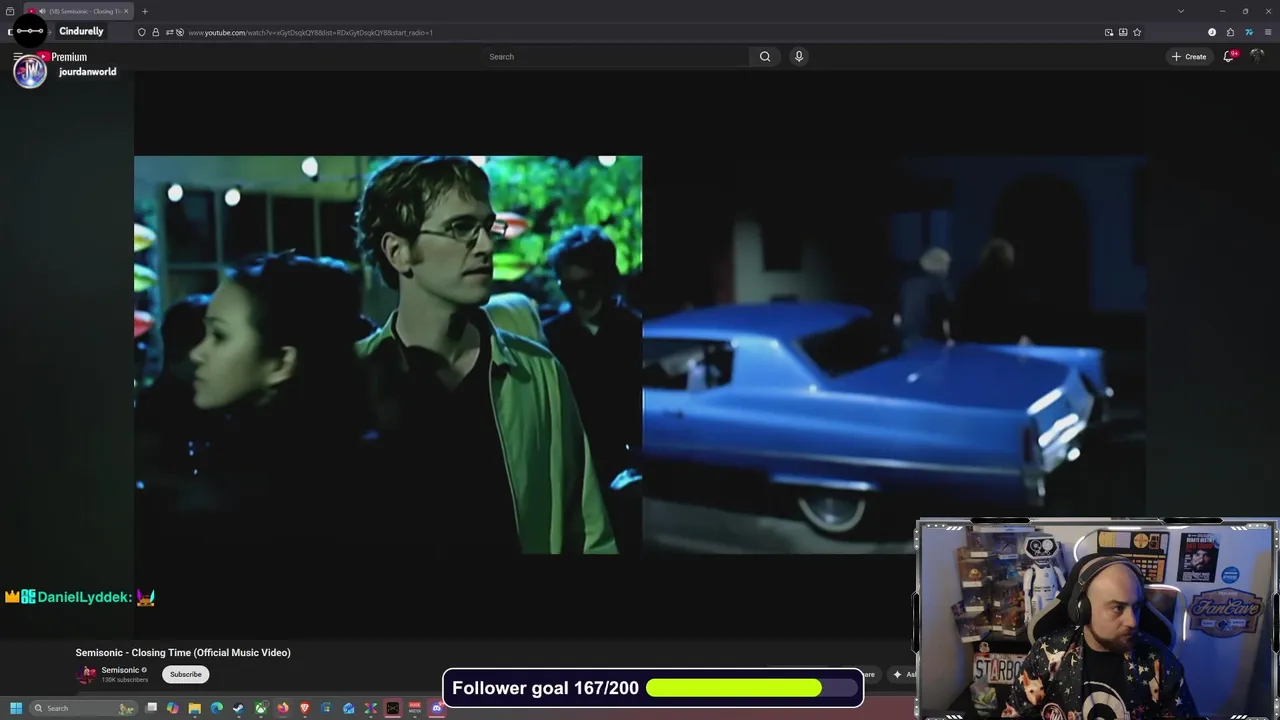Click the blue 7TV extension icon

pyautogui.click(x=1249, y=32)
